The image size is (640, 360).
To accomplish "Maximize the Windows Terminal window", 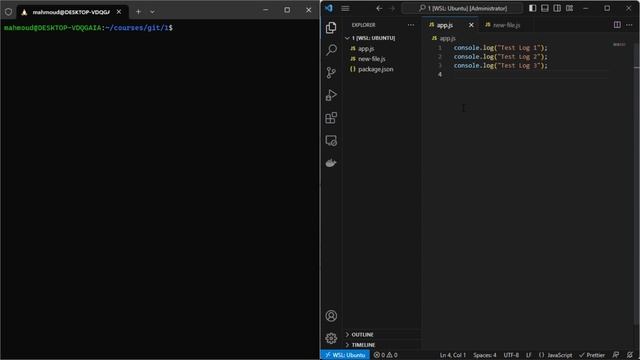I will point(287,10).
